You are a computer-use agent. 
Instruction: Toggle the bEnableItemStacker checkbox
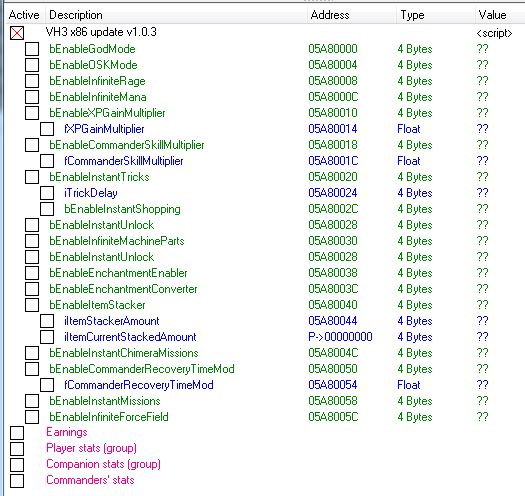(32, 305)
